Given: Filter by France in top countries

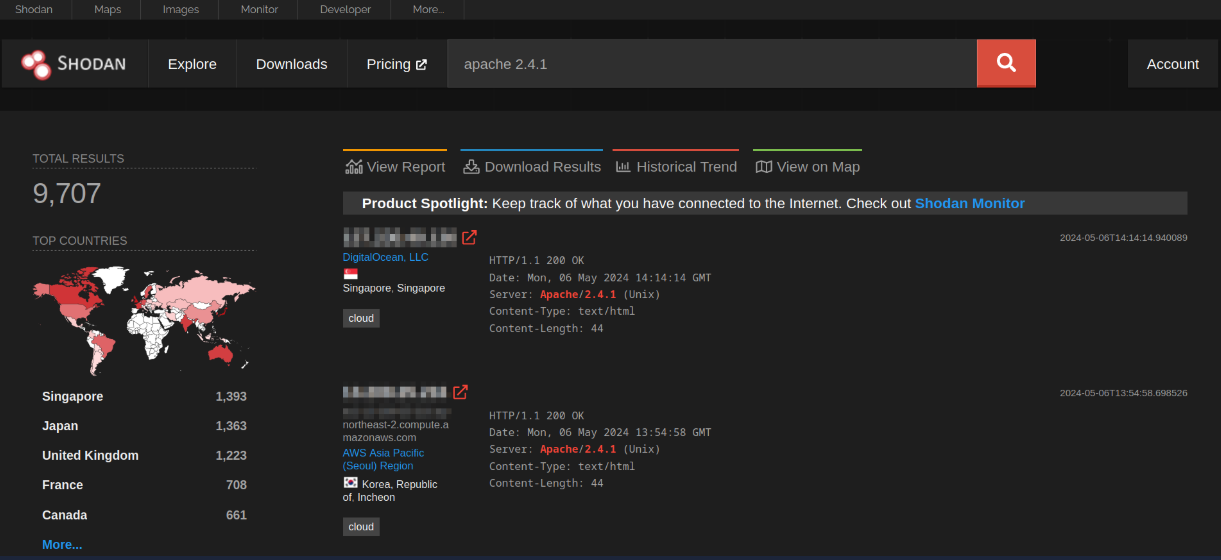Looking at the screenshot, I should pos(62,485).
